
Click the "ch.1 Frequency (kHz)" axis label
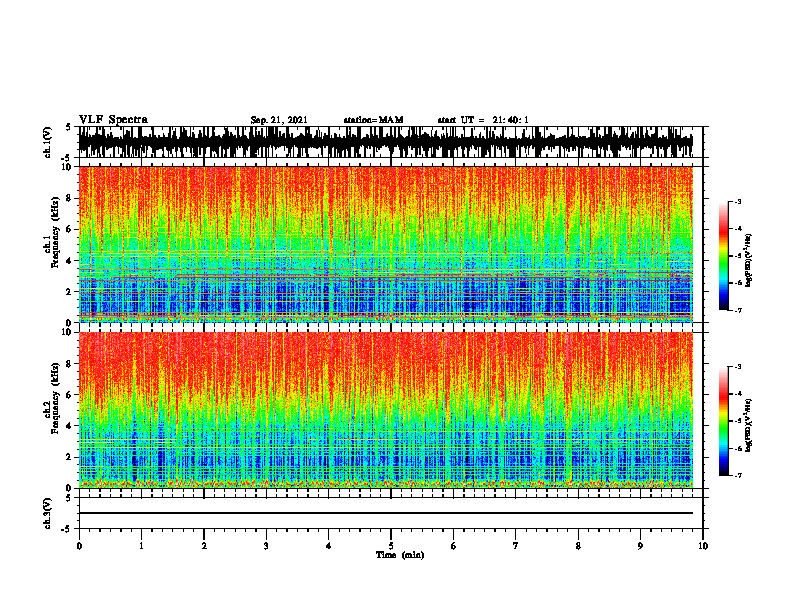pos(52,232)
